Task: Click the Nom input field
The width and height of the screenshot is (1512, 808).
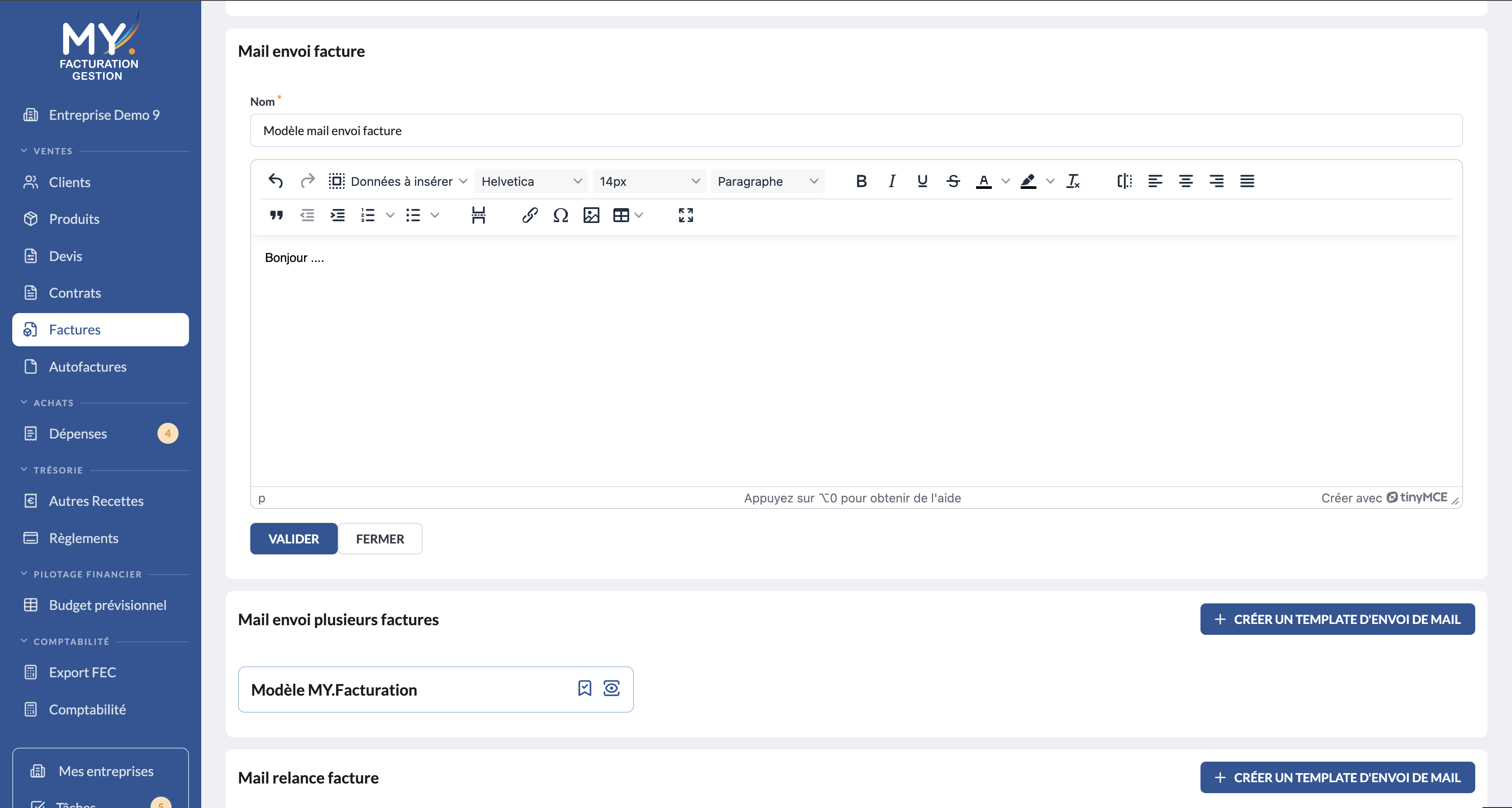Action: (856, 130)
